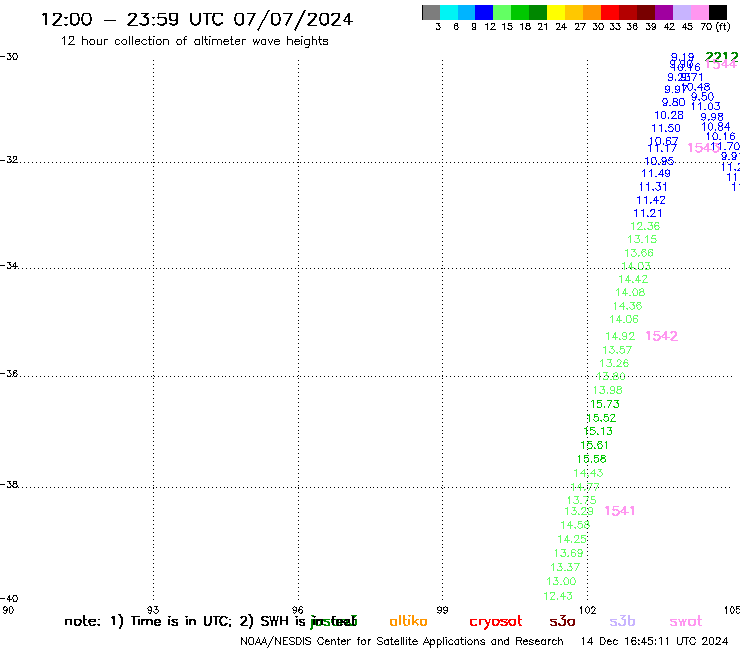Select blue wave height value 11.49
The width and height of the screenshot is (740, 650).
coord(656,173)
